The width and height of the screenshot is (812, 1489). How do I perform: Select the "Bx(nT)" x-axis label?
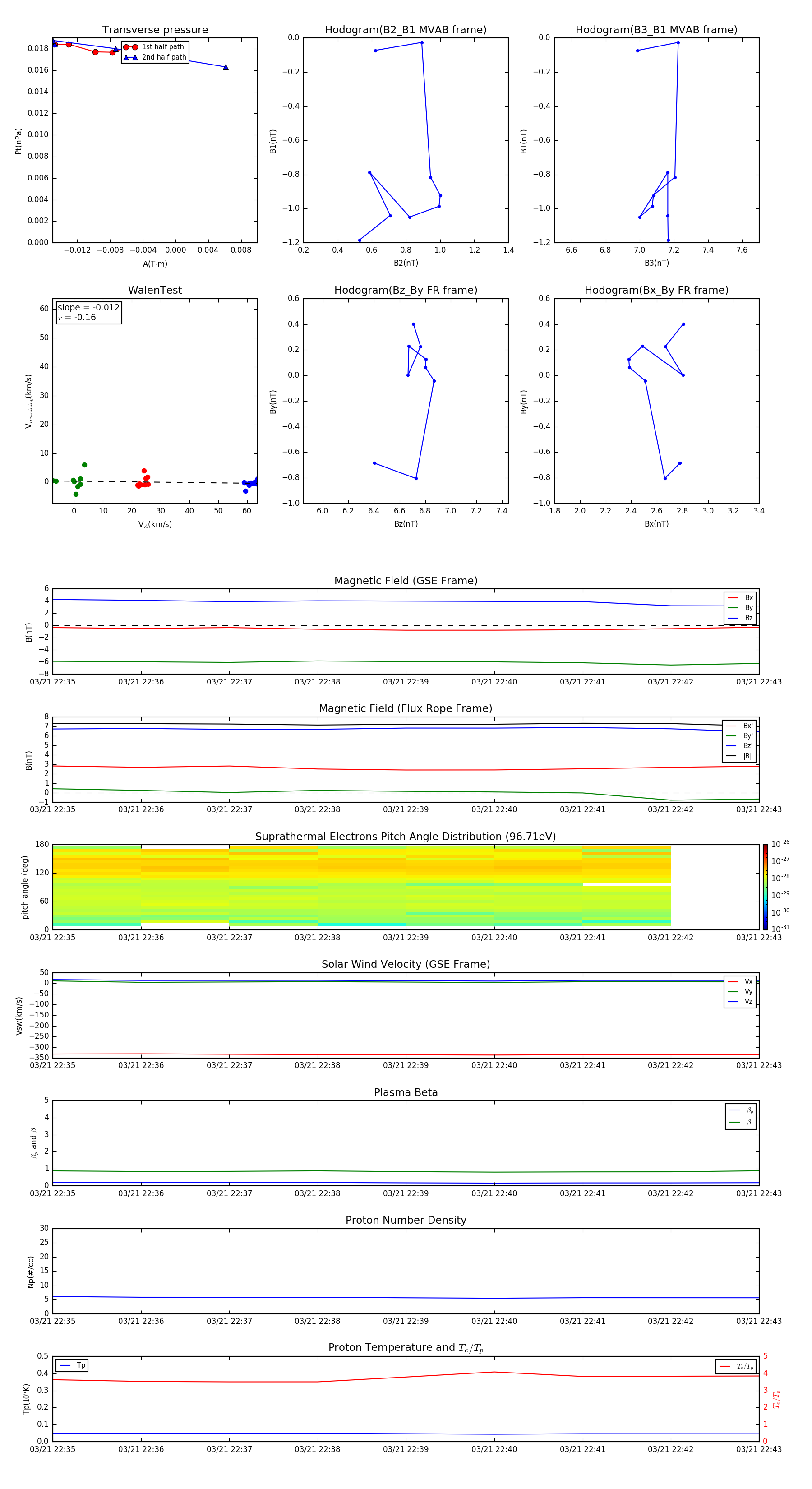[x=656, y=524]
